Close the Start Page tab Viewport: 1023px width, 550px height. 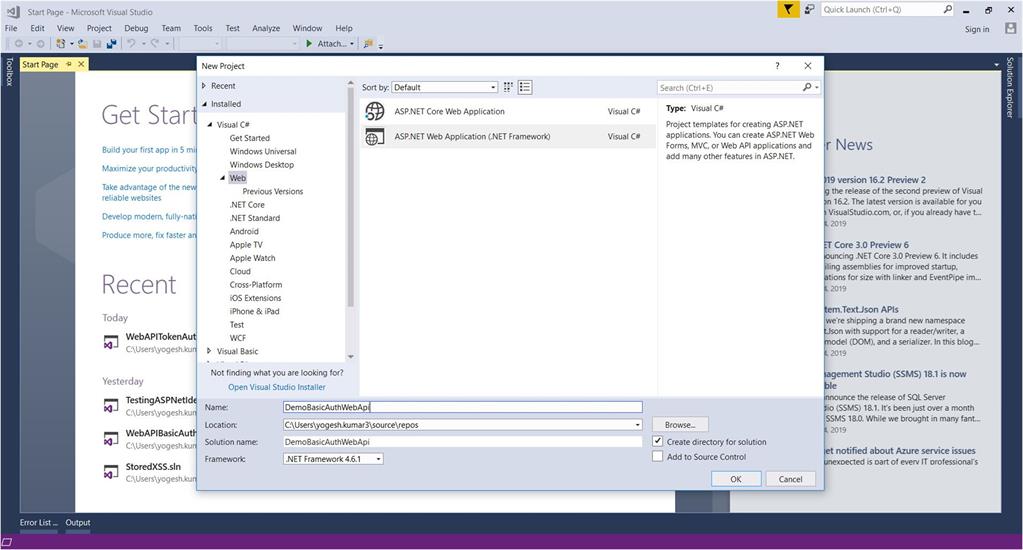(81, 64)
